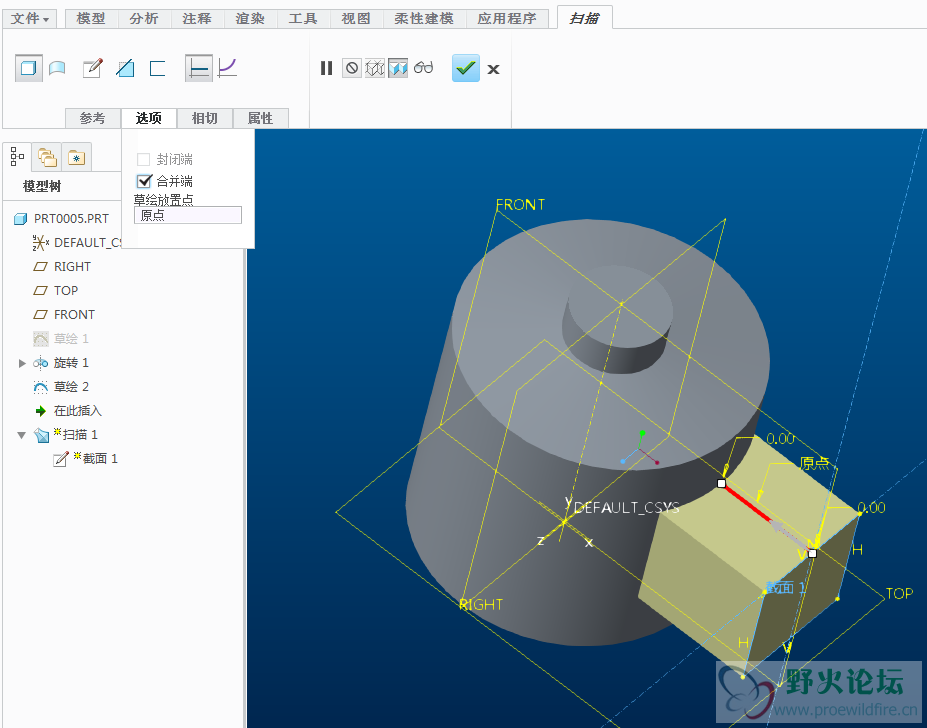This screenshot has width=927, height=728.
Task: Click the FRONT plane label in the 3D viewport
Action: [520, 205]
